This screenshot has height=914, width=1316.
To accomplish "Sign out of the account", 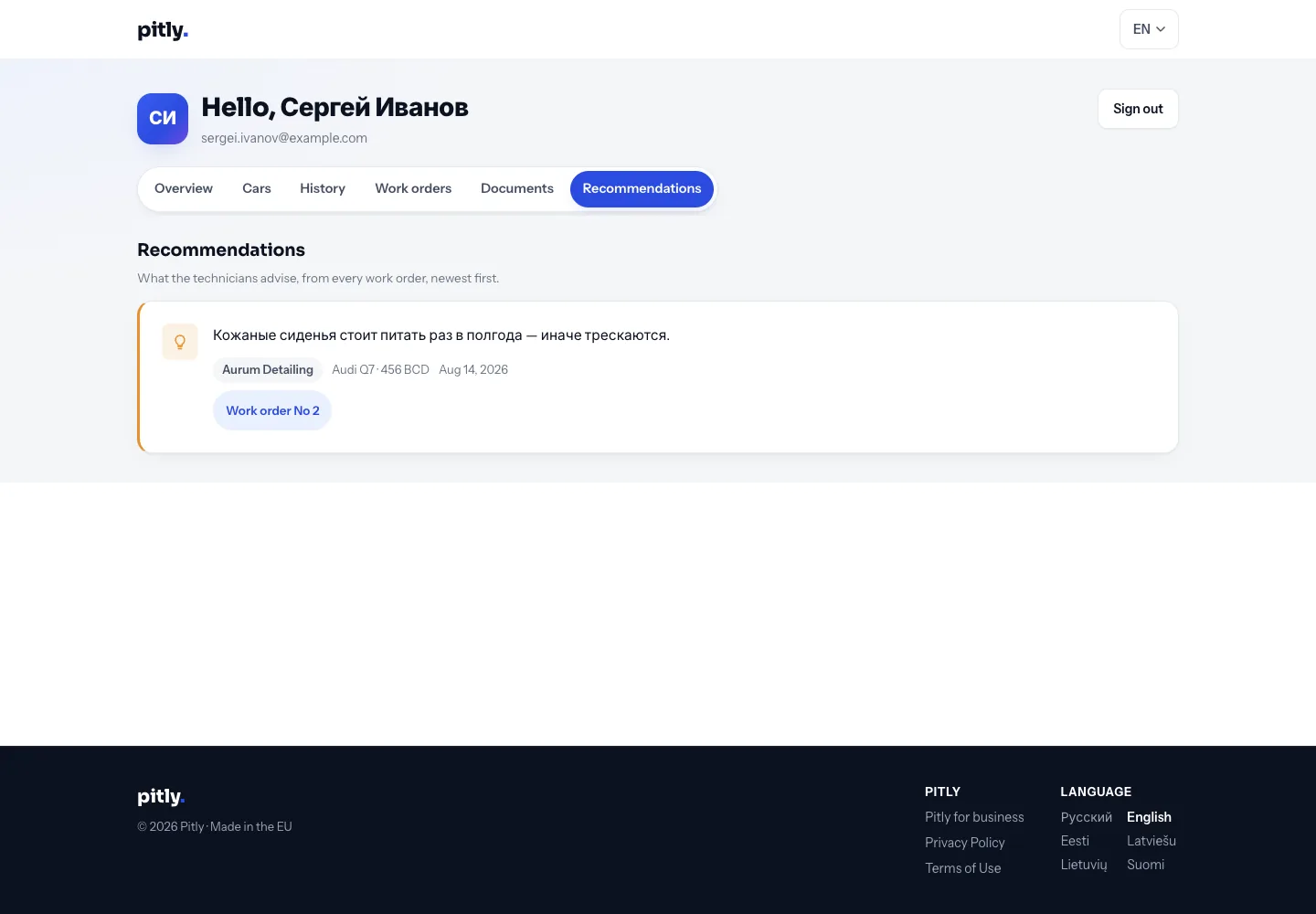I will point(1138,109).
